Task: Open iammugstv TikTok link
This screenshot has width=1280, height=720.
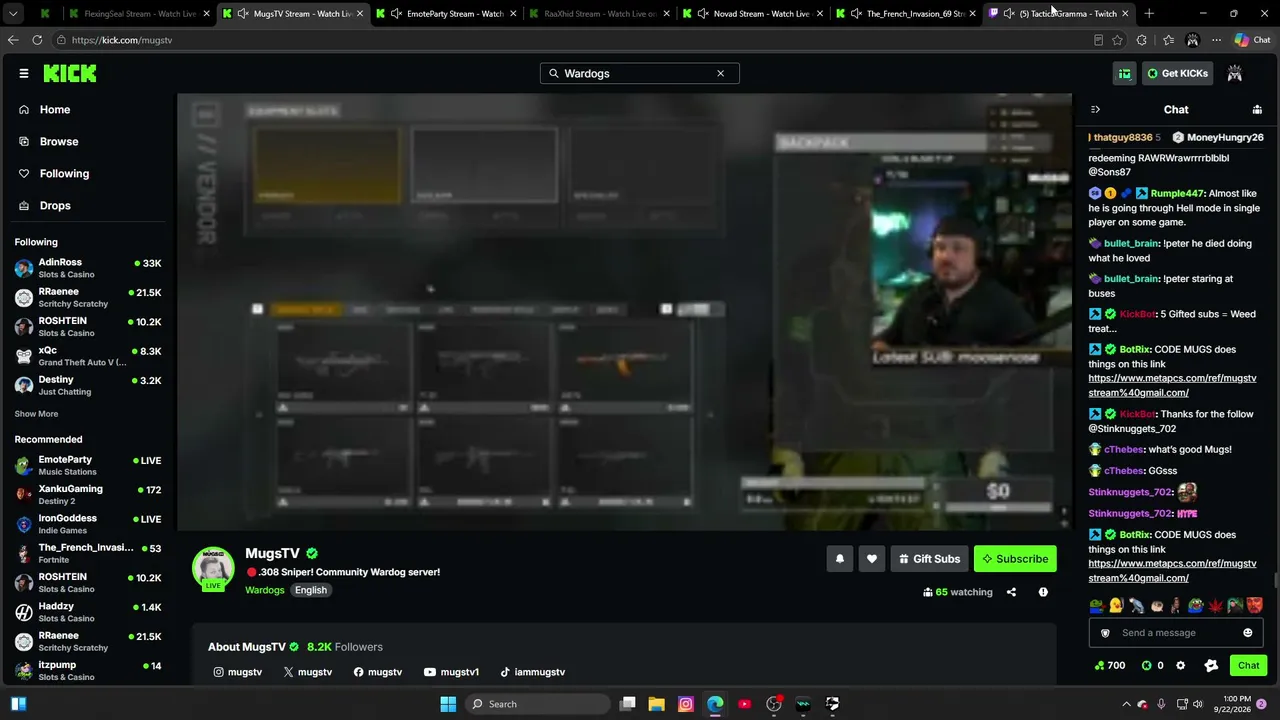Action: click(533, 672)
